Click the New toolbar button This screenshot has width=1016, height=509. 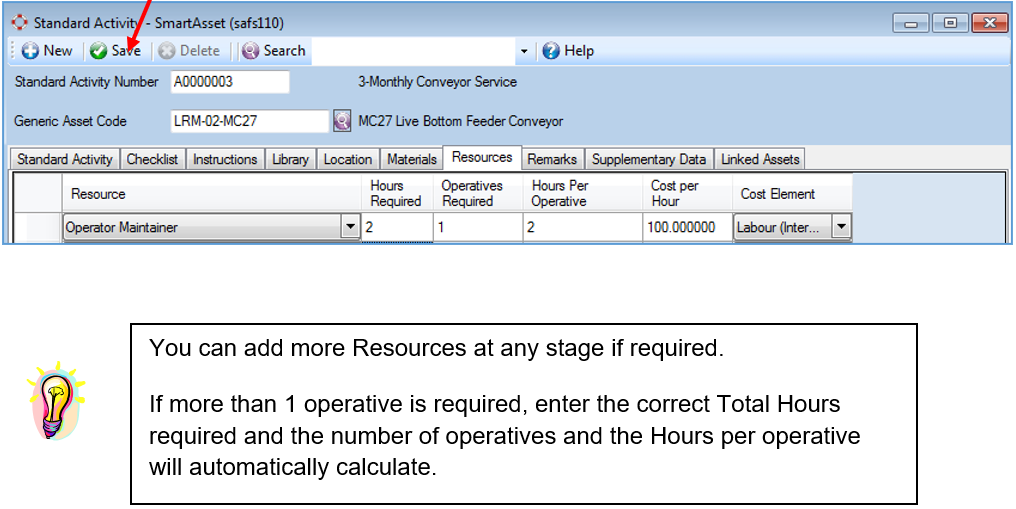click(47, 51)
